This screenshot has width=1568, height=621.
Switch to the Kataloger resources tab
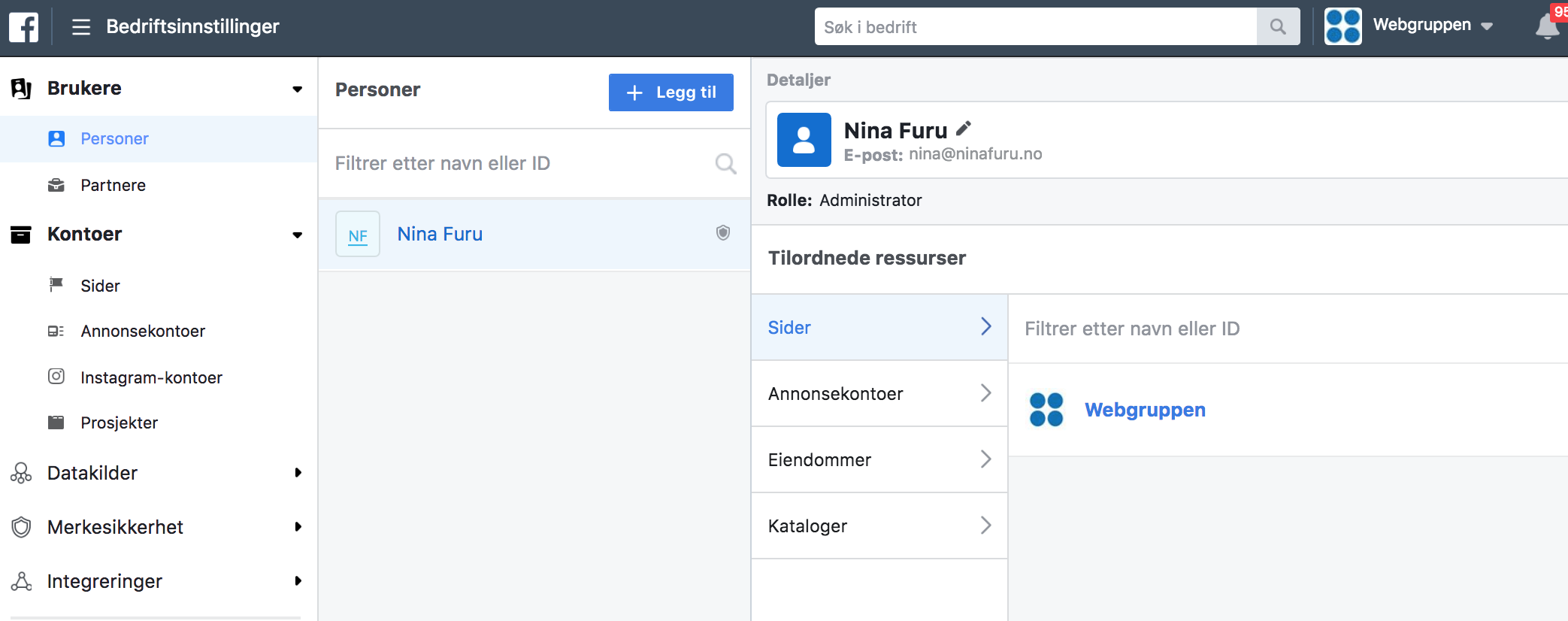(879, 526)
